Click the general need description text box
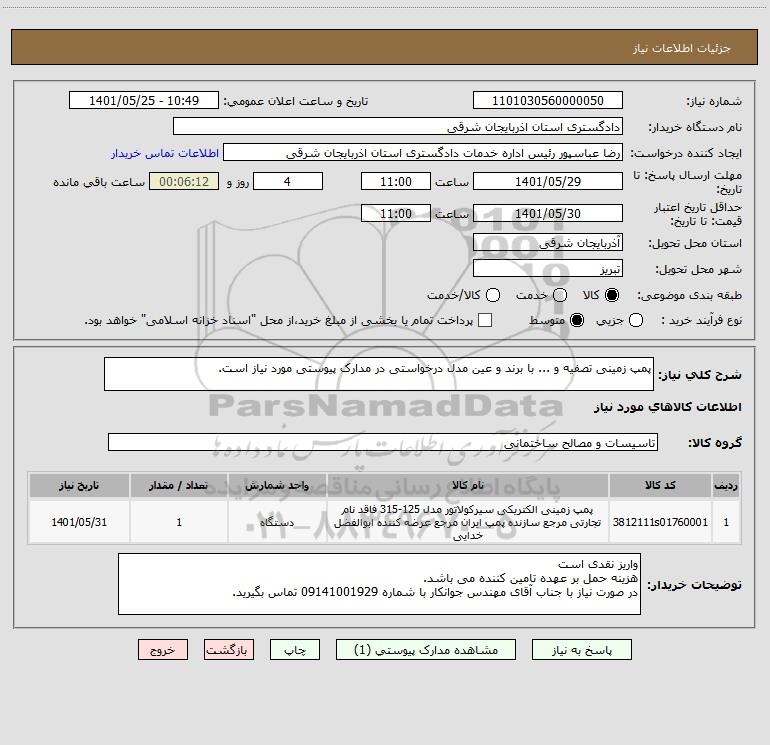The width and height of the screenshot is (770, 745). [x=379, y=374]
